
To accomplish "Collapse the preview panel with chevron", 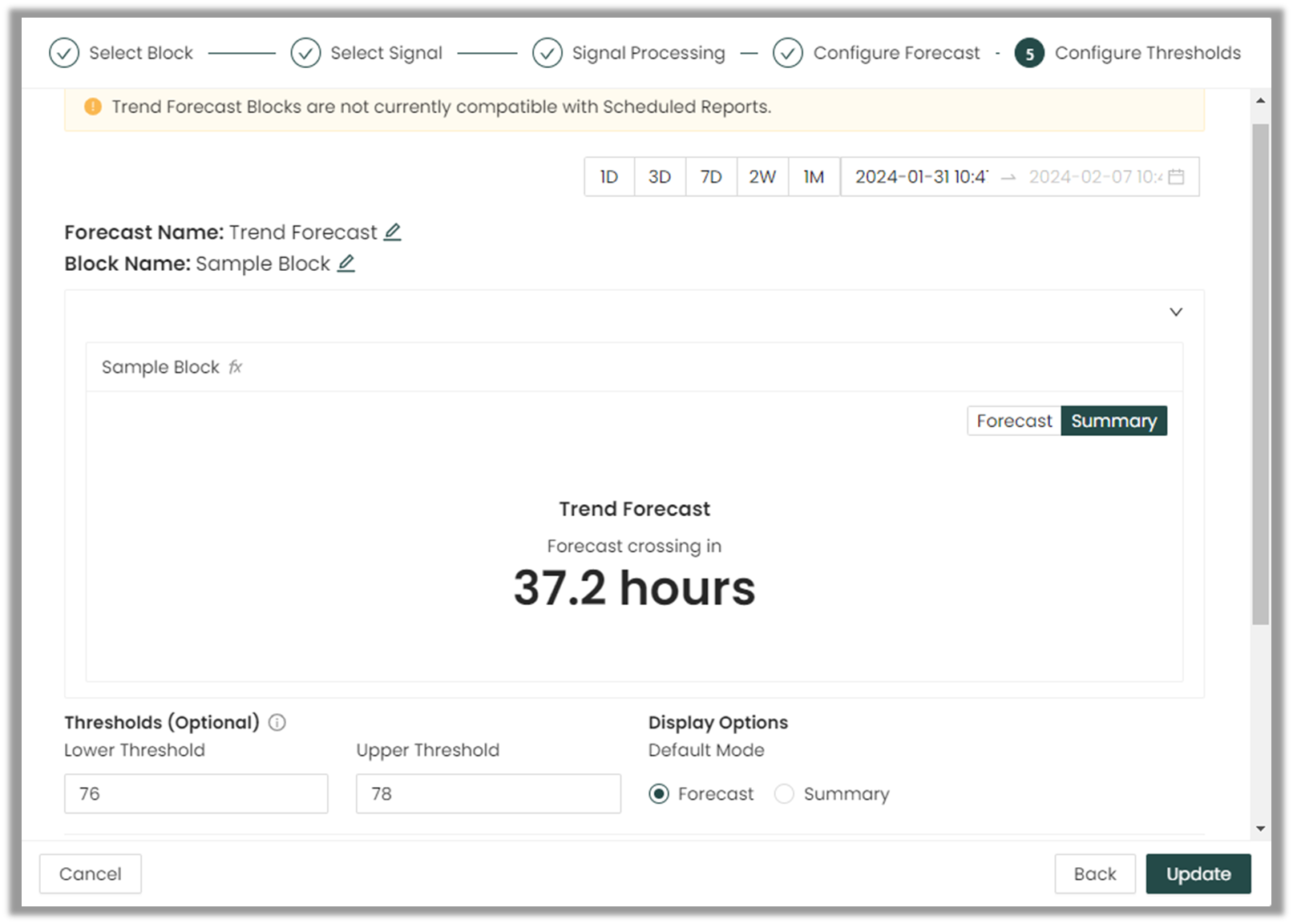I will [x=1175, y=313].
